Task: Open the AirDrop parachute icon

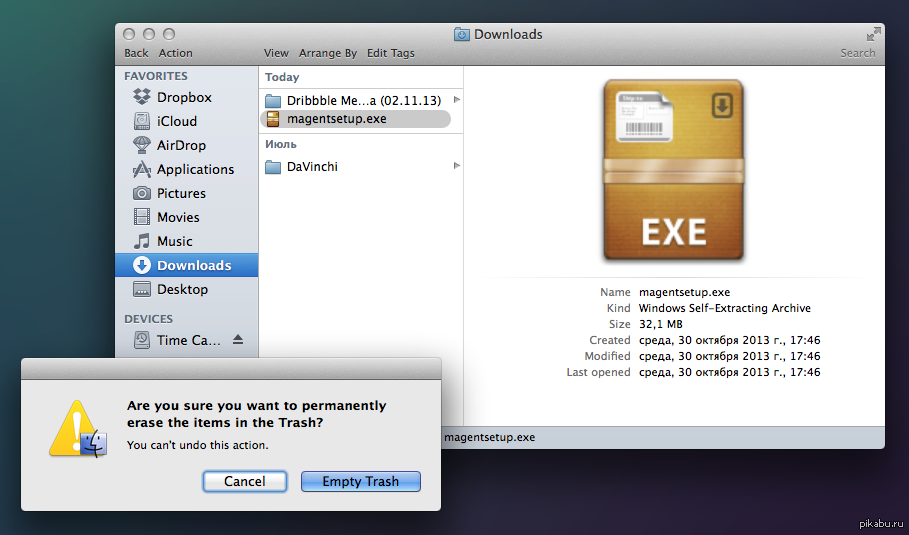Action: coord(141,145)
